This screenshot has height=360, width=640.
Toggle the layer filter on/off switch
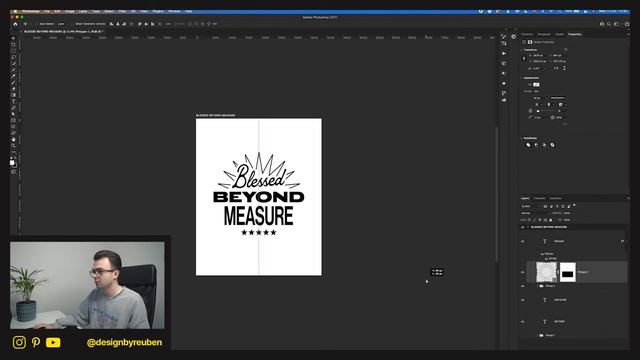574,205
